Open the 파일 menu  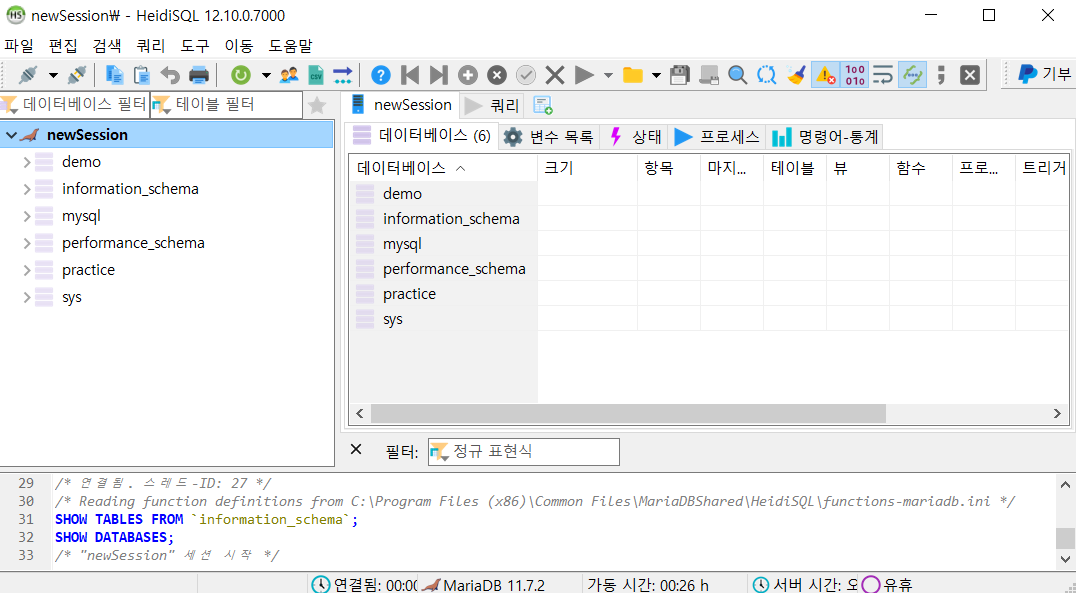coord(19,46)
